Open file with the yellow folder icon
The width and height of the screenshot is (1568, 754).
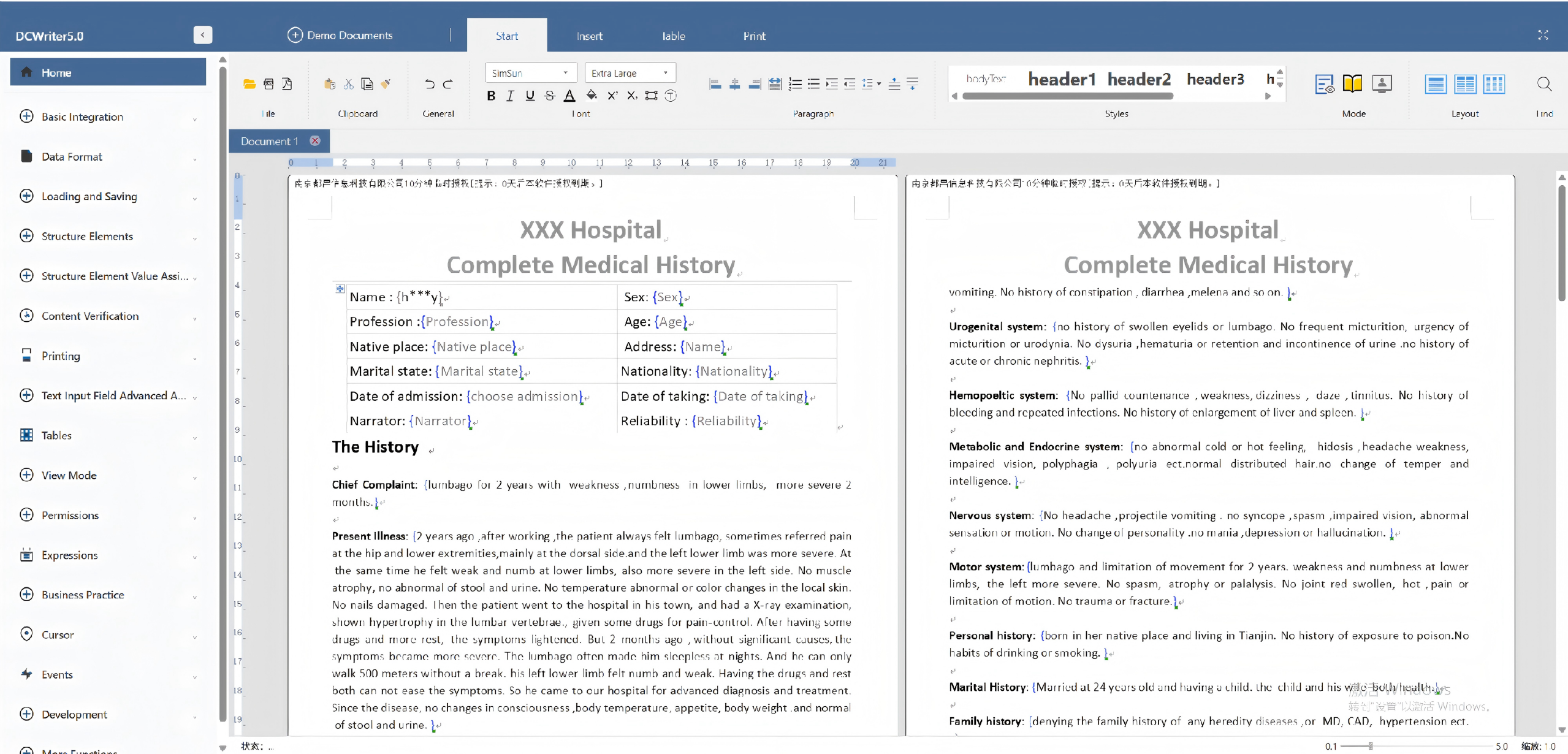(x=249, y=84)
